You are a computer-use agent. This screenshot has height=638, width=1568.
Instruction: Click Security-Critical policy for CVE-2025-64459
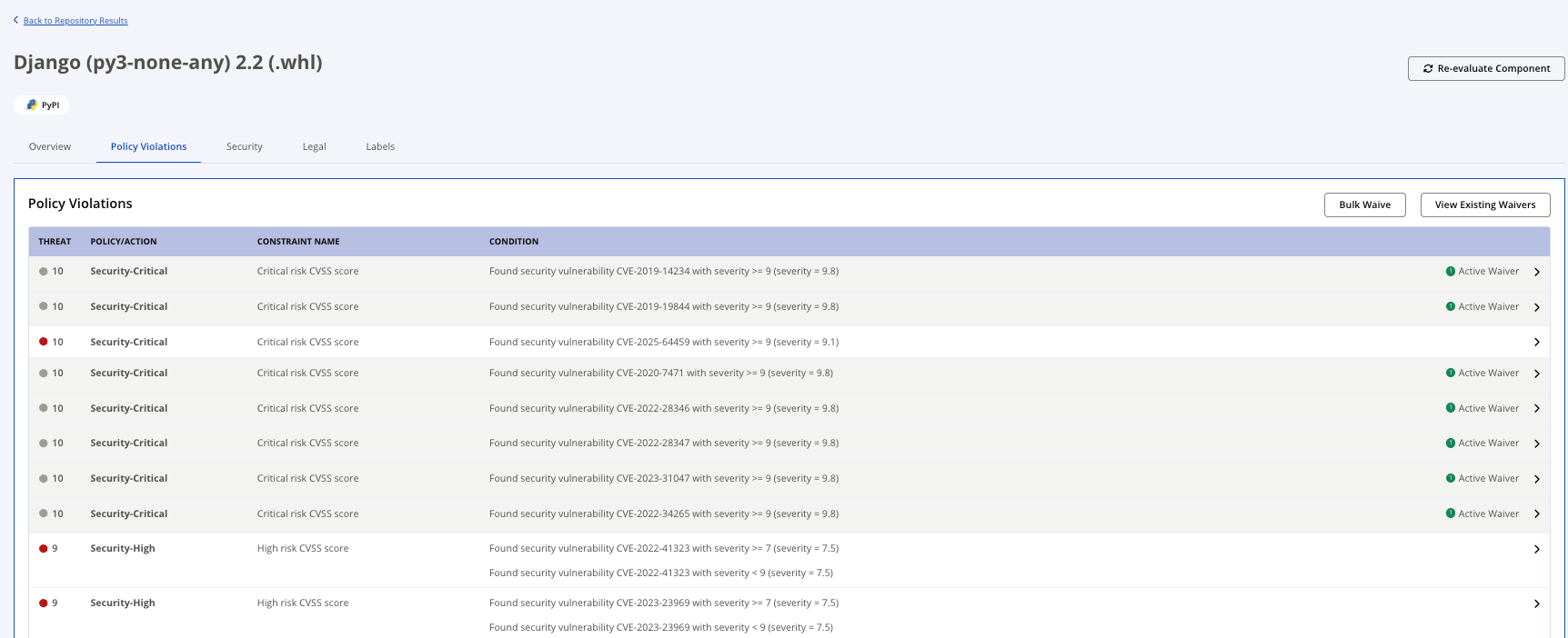pyautogui.click(x=129, y=342)
